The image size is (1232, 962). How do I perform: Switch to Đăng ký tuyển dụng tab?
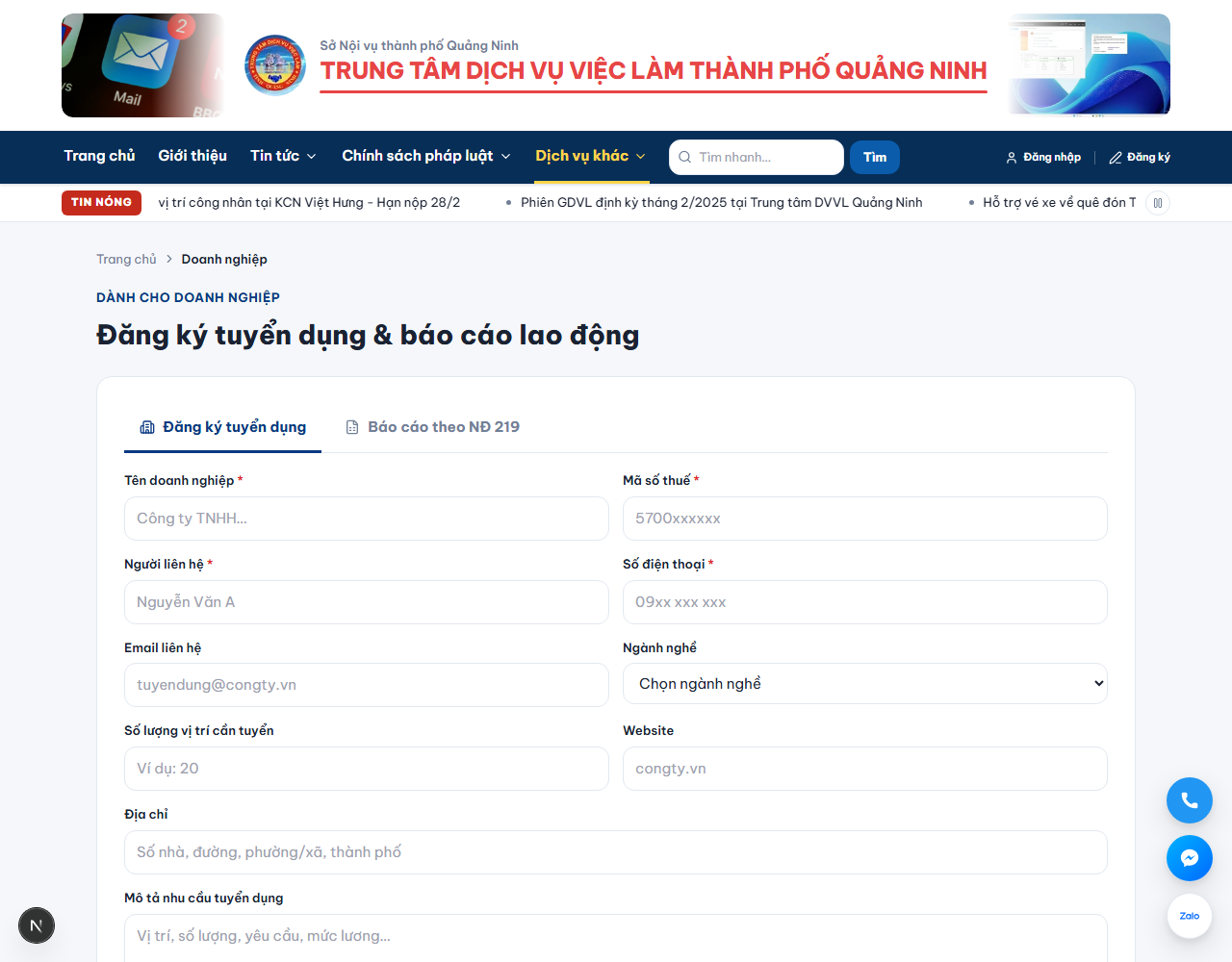pos(223,427)
